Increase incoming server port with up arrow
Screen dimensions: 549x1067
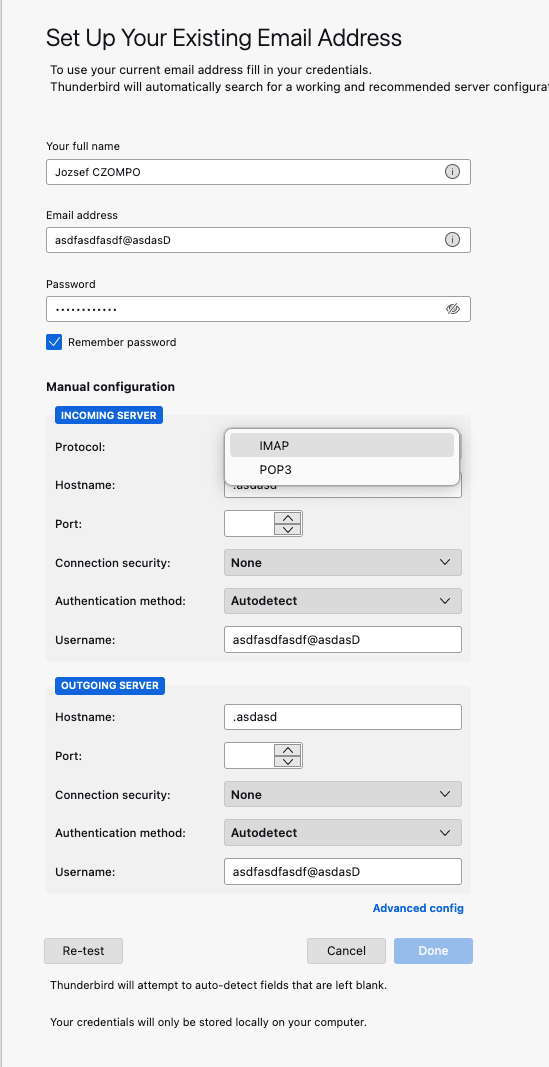tap(288, 517)
